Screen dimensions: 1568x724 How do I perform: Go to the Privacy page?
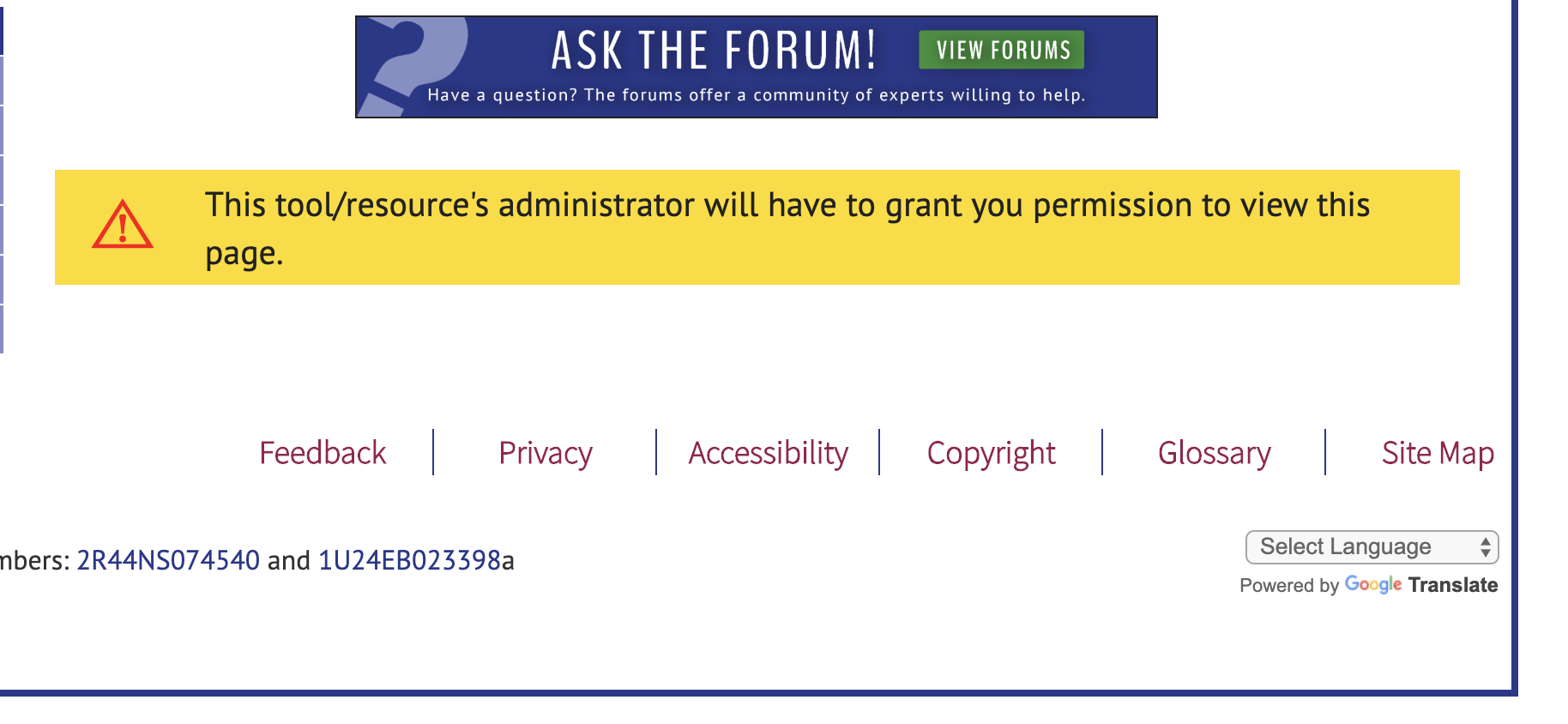pyautogui.click(x=546, y=453)
